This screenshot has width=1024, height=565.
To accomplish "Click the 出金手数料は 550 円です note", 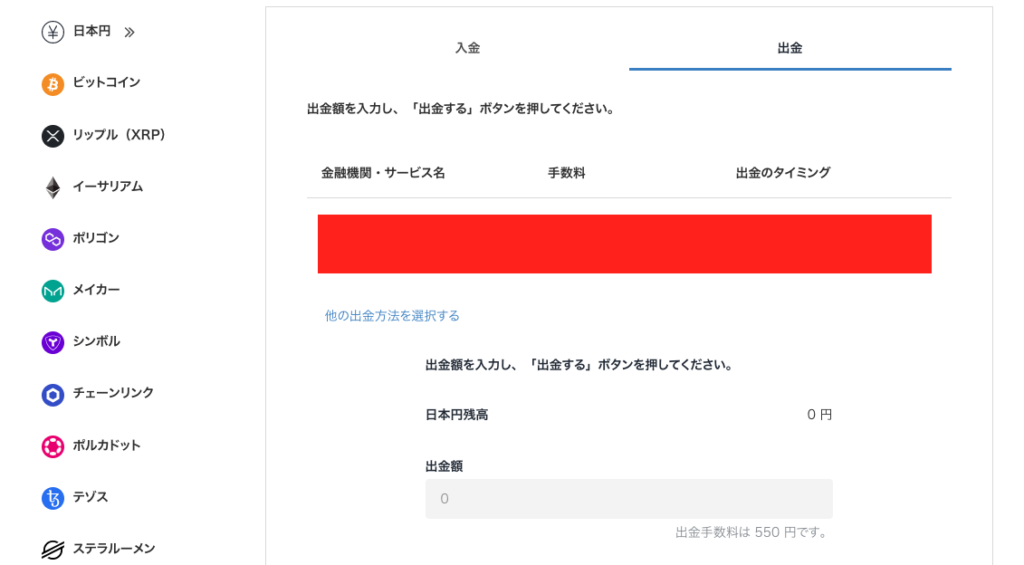I will point(752,533).
